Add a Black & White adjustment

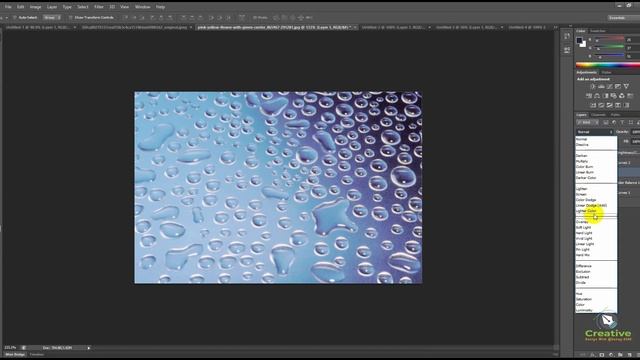click(x=605, y=96)
